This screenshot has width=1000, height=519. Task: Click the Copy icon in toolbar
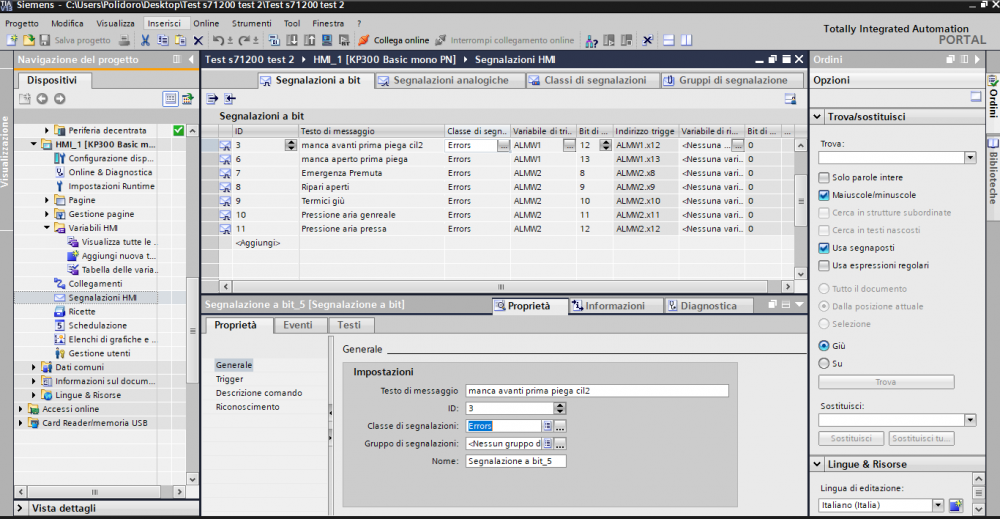[x=163, y=40]
